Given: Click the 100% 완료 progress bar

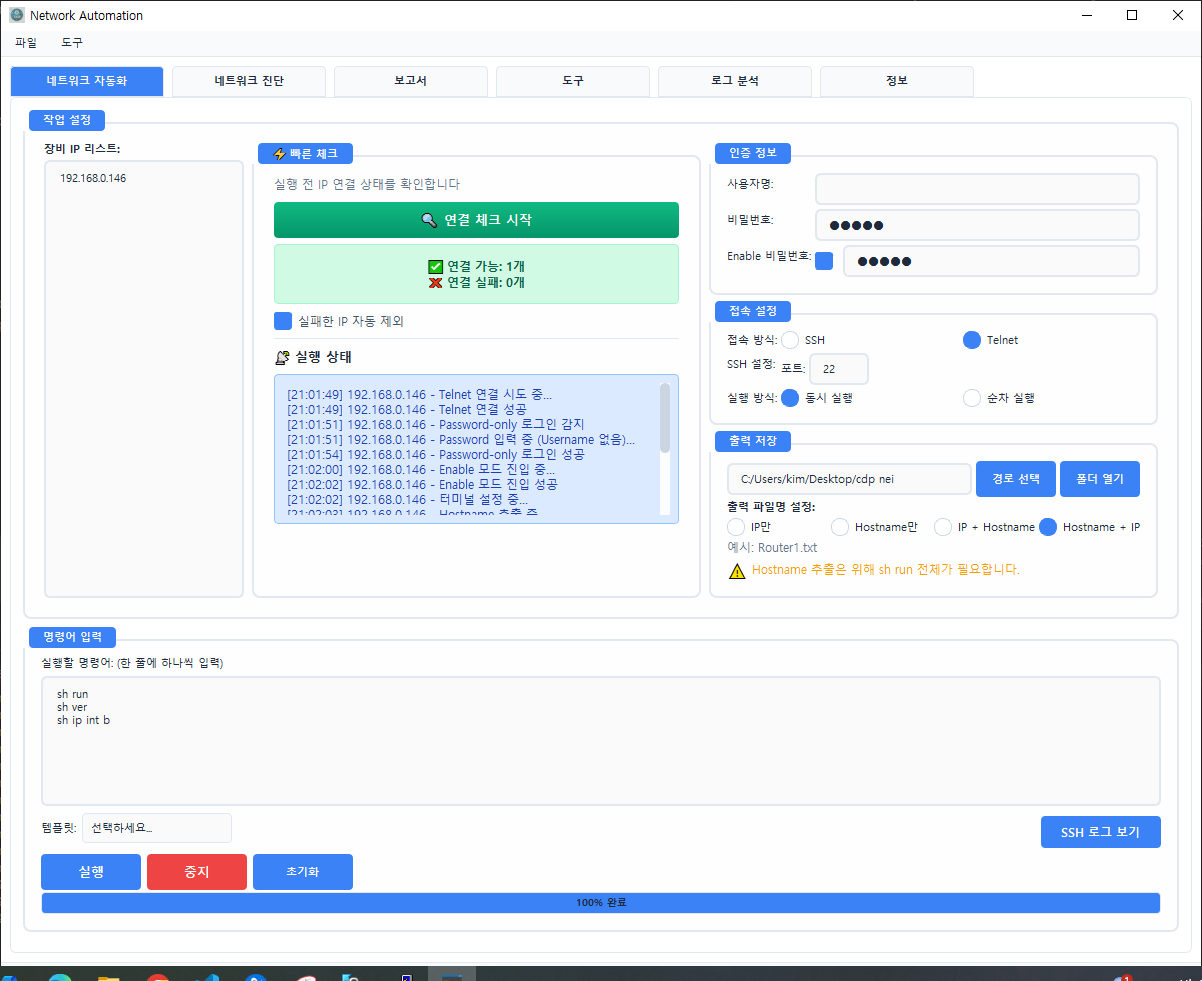Looking at the screenshot, I should click(600, 903).
